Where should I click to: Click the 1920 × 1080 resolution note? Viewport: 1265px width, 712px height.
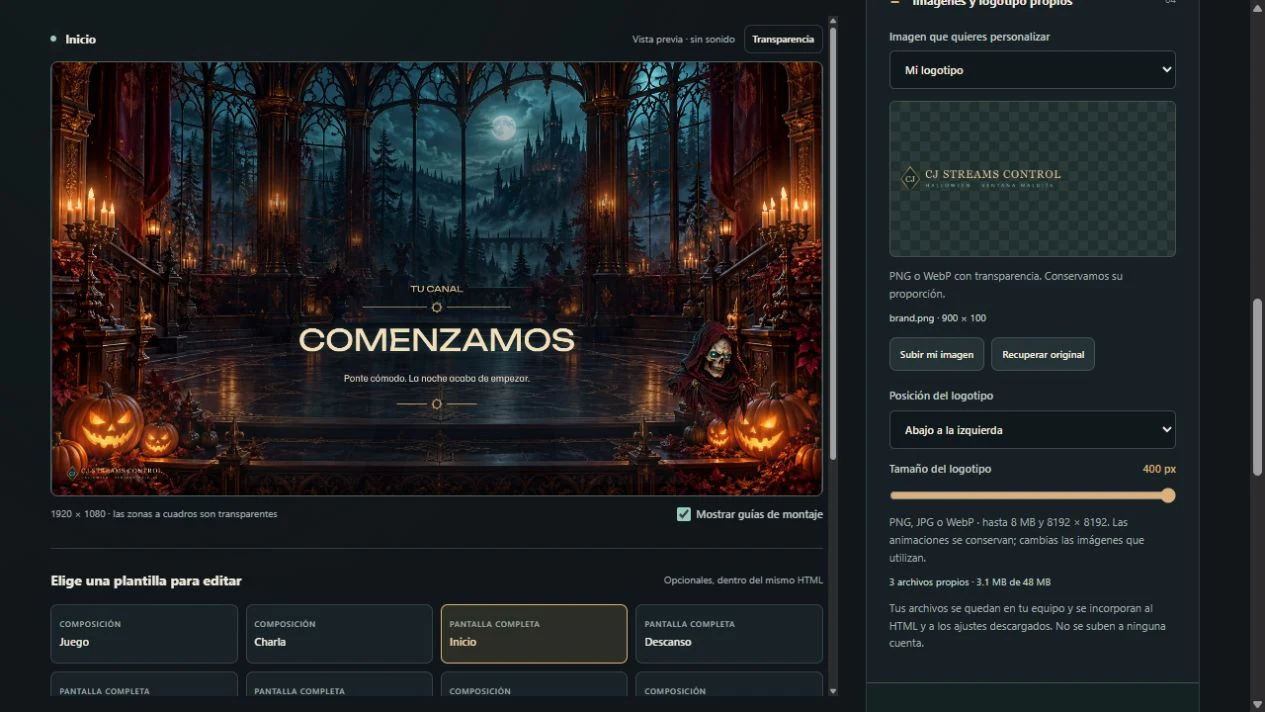click(x=164, y=514)
